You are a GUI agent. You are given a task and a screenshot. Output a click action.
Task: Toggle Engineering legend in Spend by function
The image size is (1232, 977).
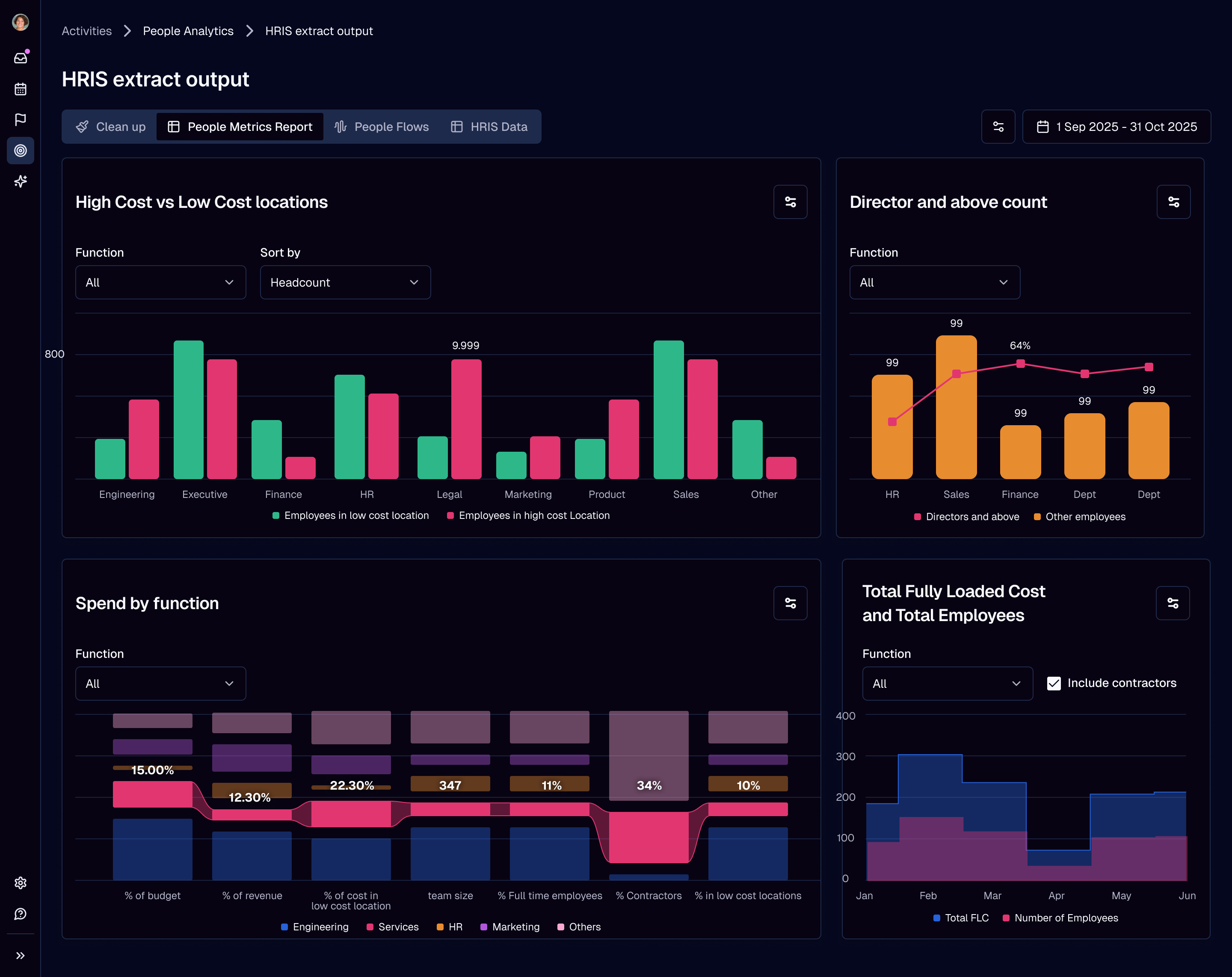315,927
